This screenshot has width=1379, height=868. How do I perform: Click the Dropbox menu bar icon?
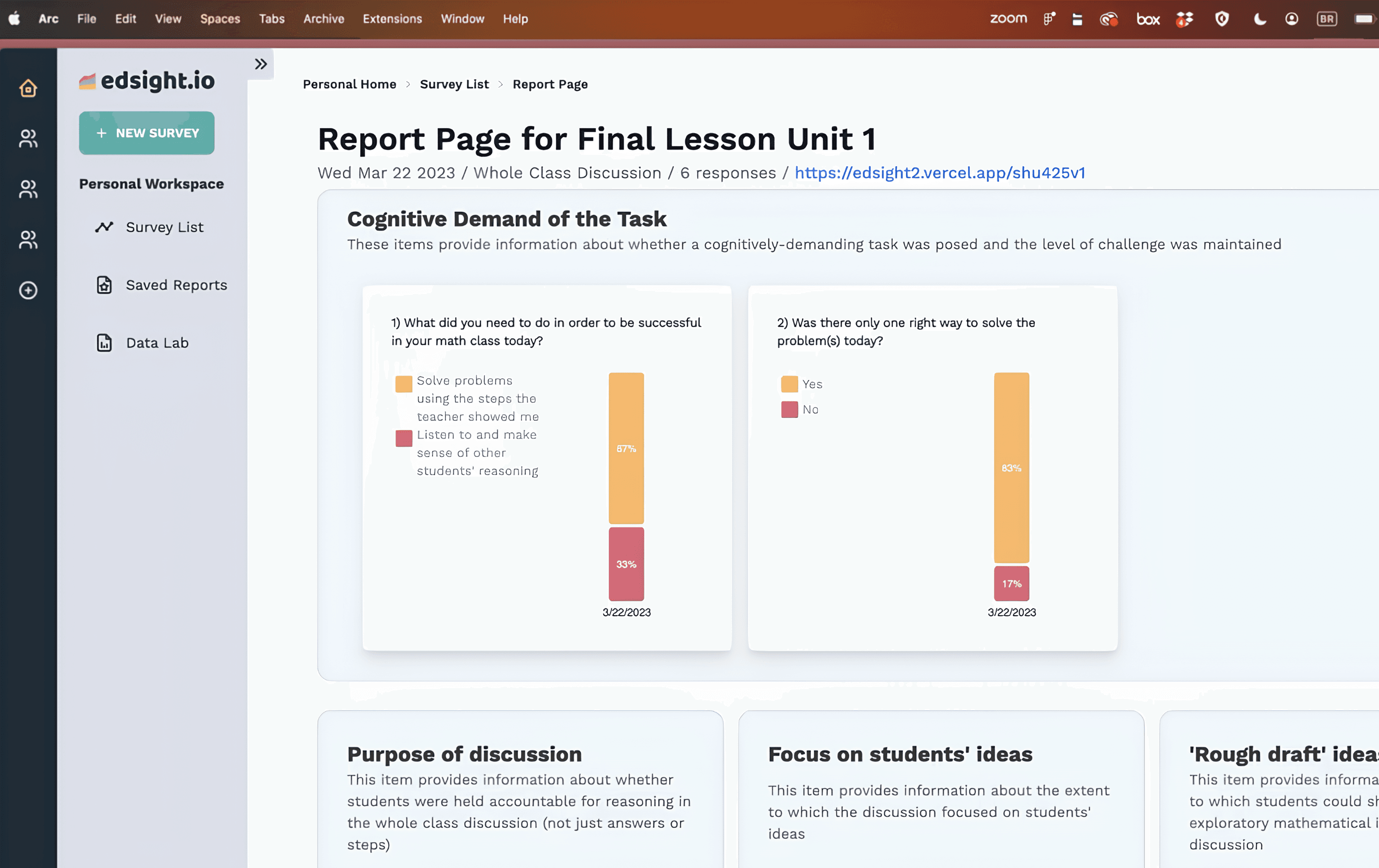(x=1184, y=19)
